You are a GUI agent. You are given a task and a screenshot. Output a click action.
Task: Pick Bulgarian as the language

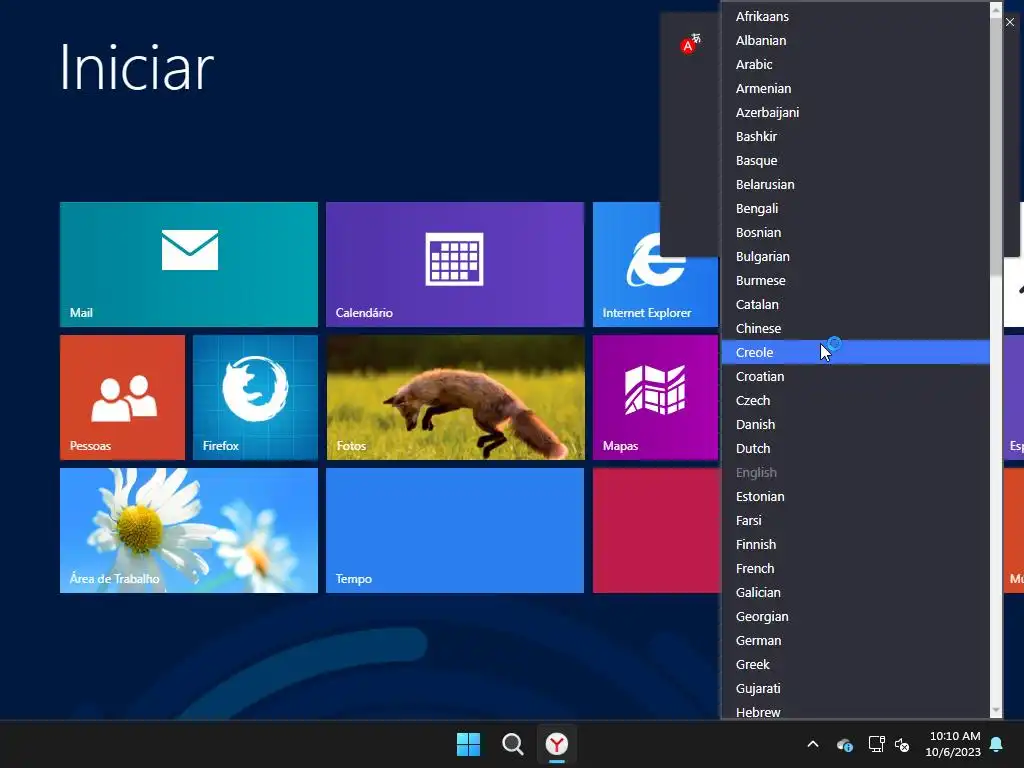click(x=856, y=257)
